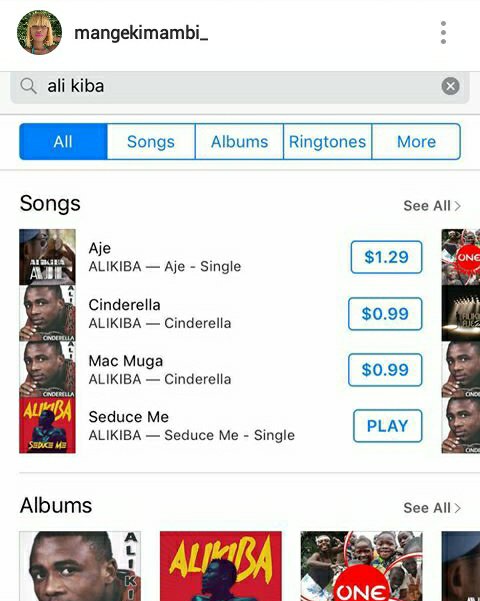
Task: Click the mangekimambi_ username
Action: pyautogui.click(x=141, y=33)
